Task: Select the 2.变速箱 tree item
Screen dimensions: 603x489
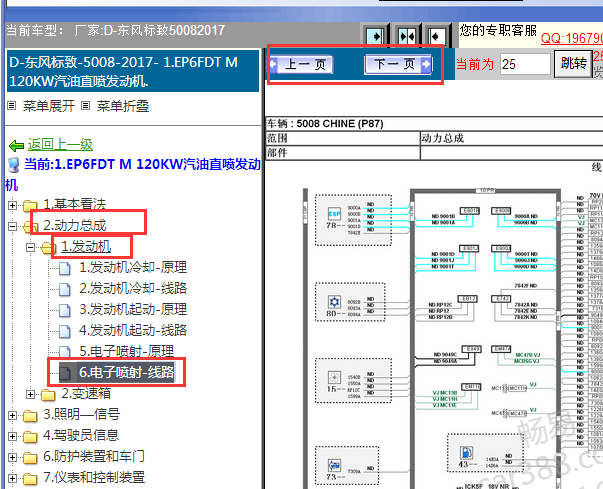Action: [86, 393]
